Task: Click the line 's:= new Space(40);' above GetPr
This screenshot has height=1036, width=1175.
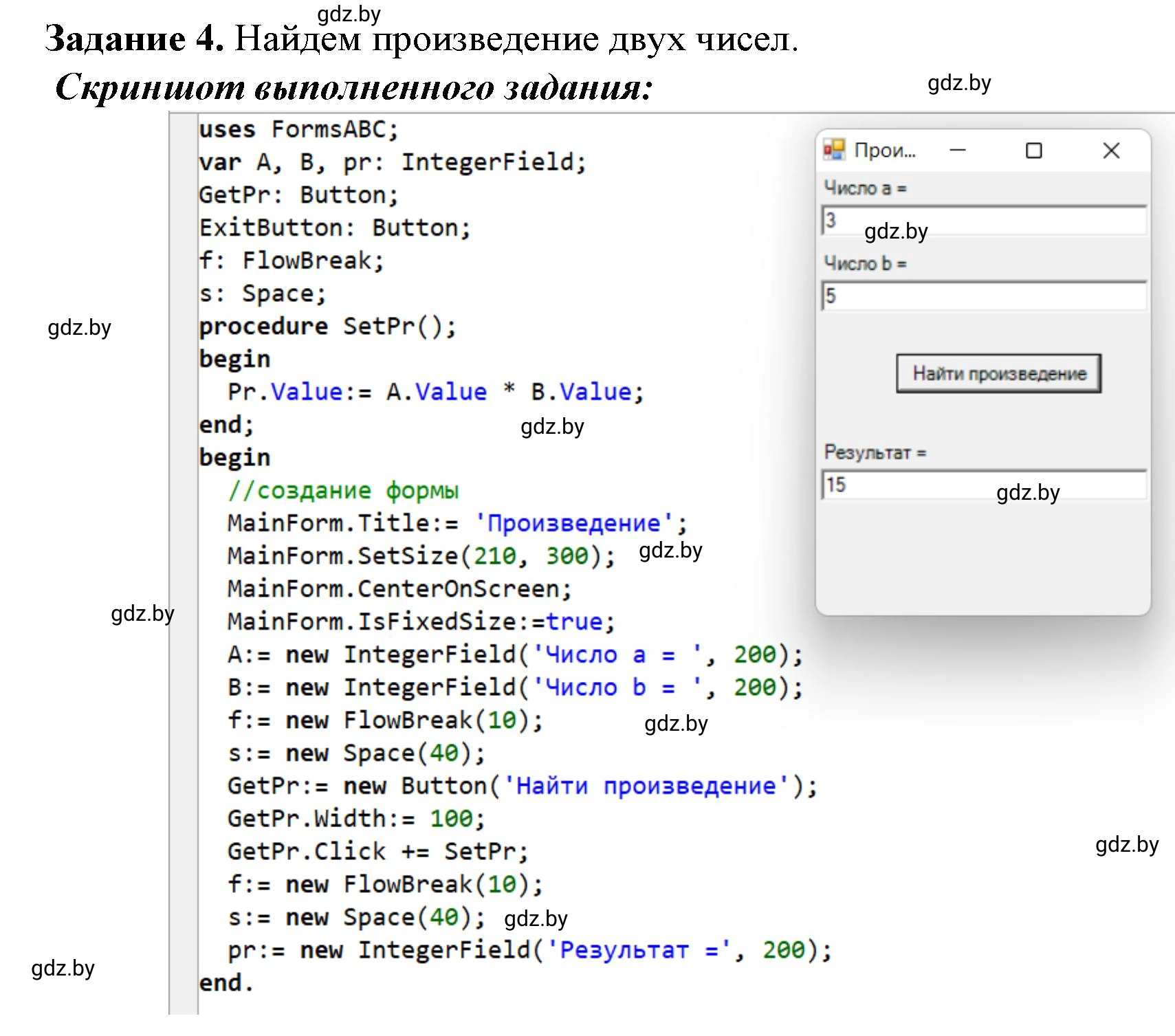Action: (357, 753)
